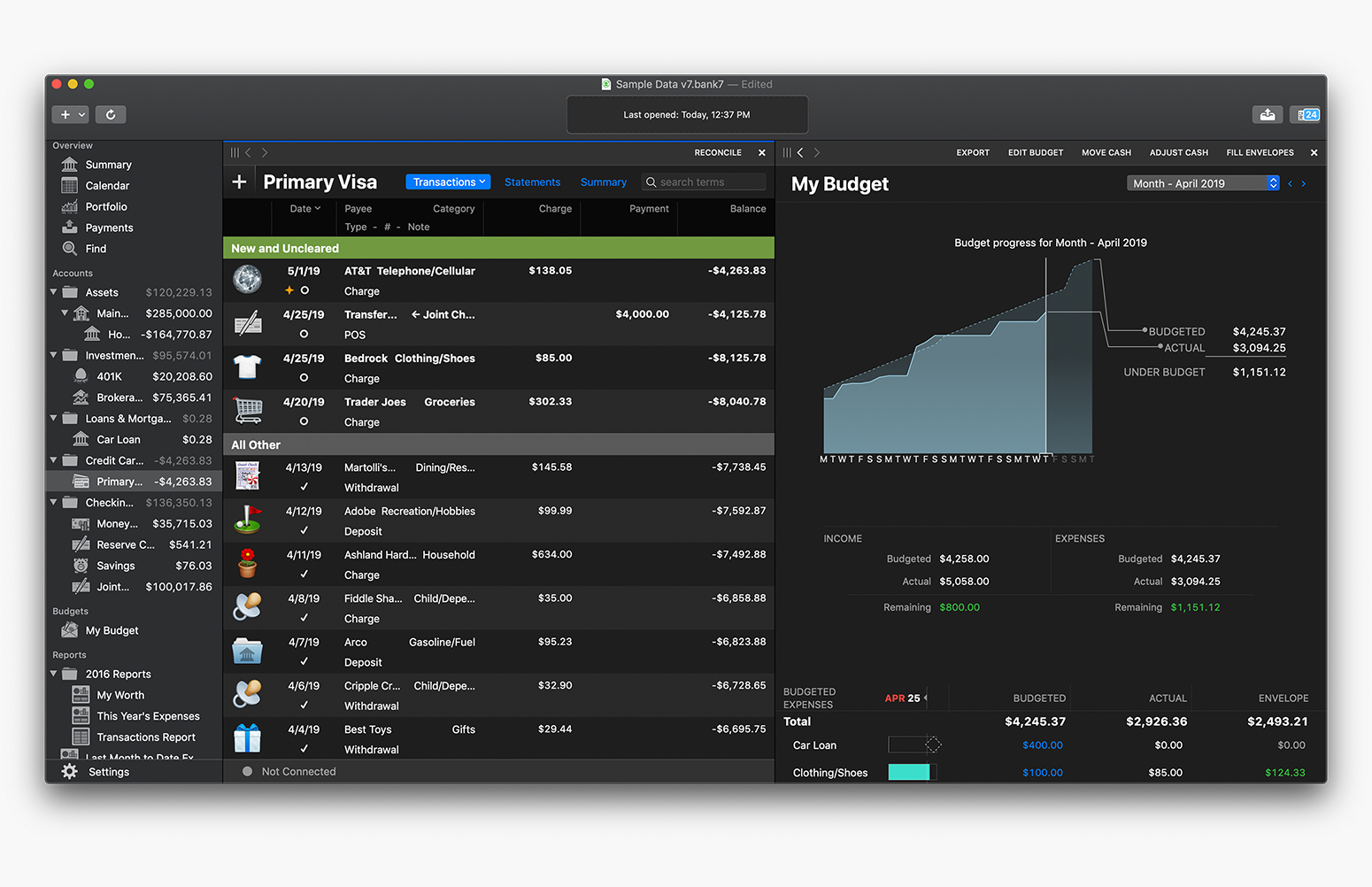Click the pacifier icon for Fiddle Shack transaction
1372x887 pixels.
(x=247, y=606)
